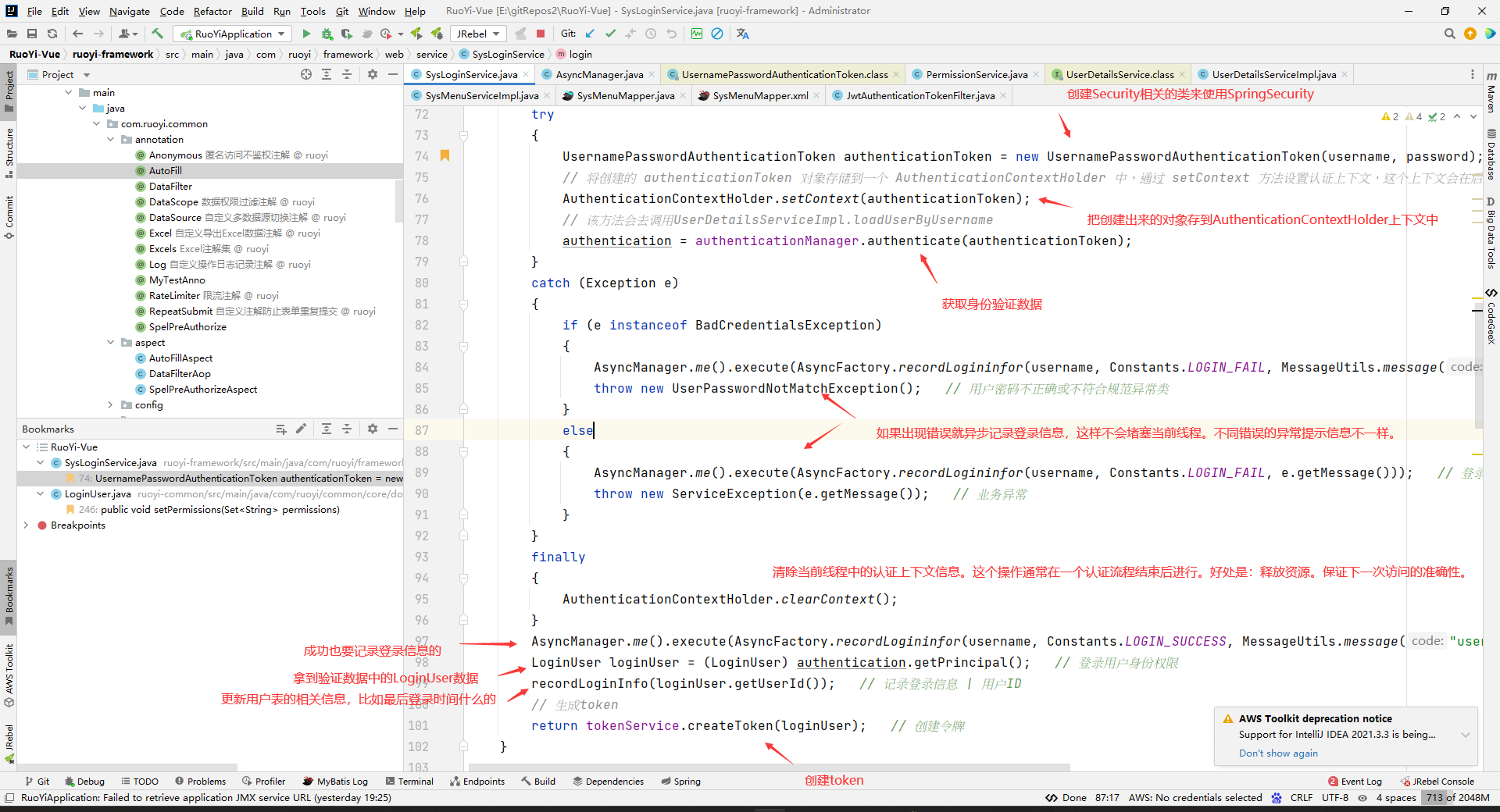Open the Refactor menu
Viewport: 1500px width, 812px height.
pos(212,11)
